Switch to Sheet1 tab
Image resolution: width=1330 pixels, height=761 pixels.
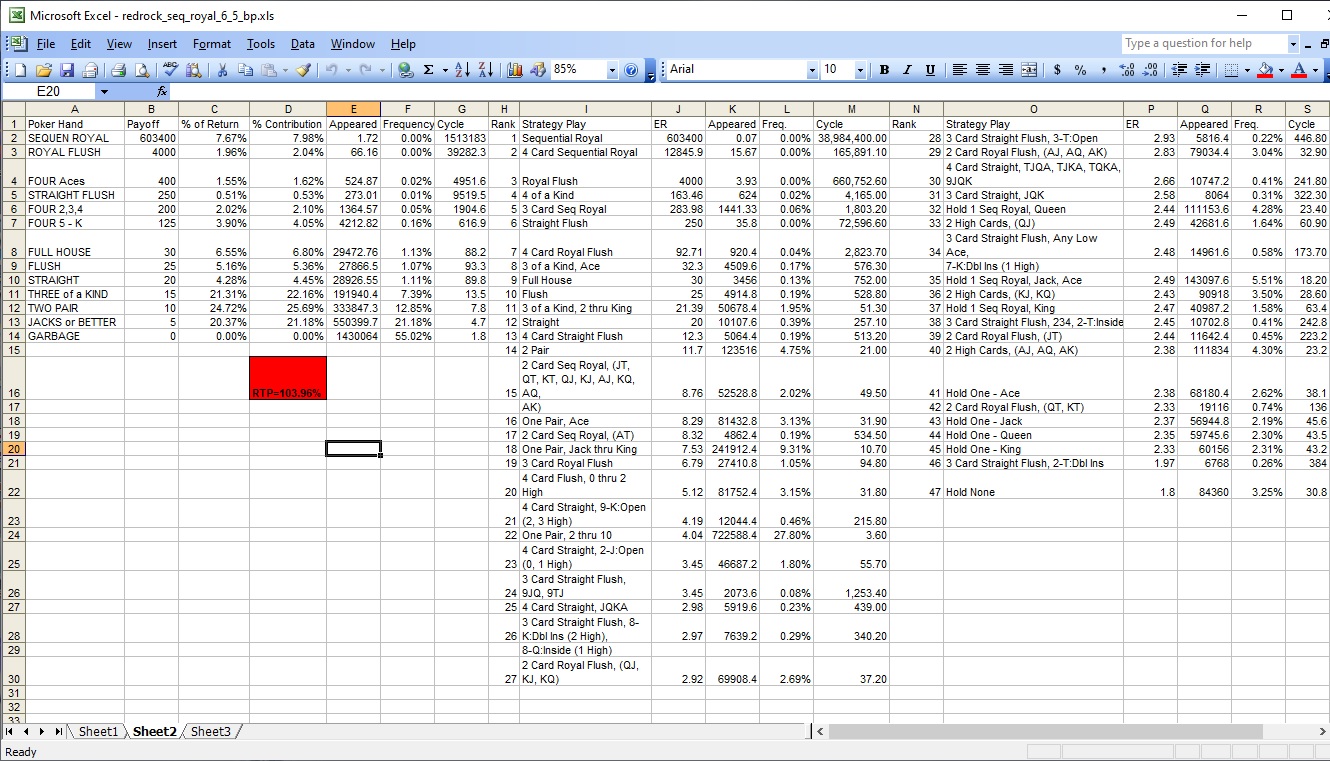click(98, 732)
